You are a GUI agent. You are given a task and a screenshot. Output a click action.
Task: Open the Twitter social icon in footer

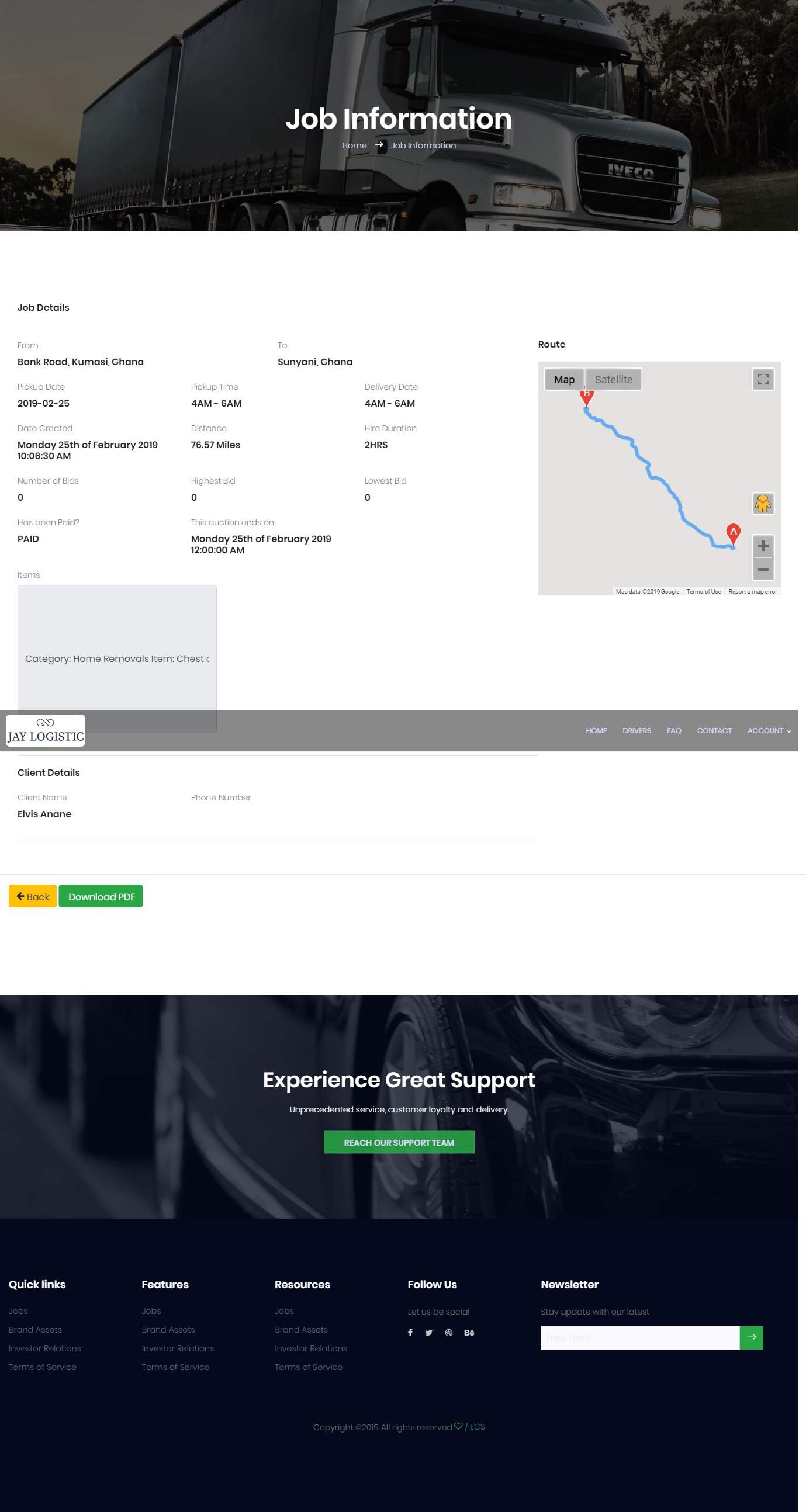[429, 1333]
